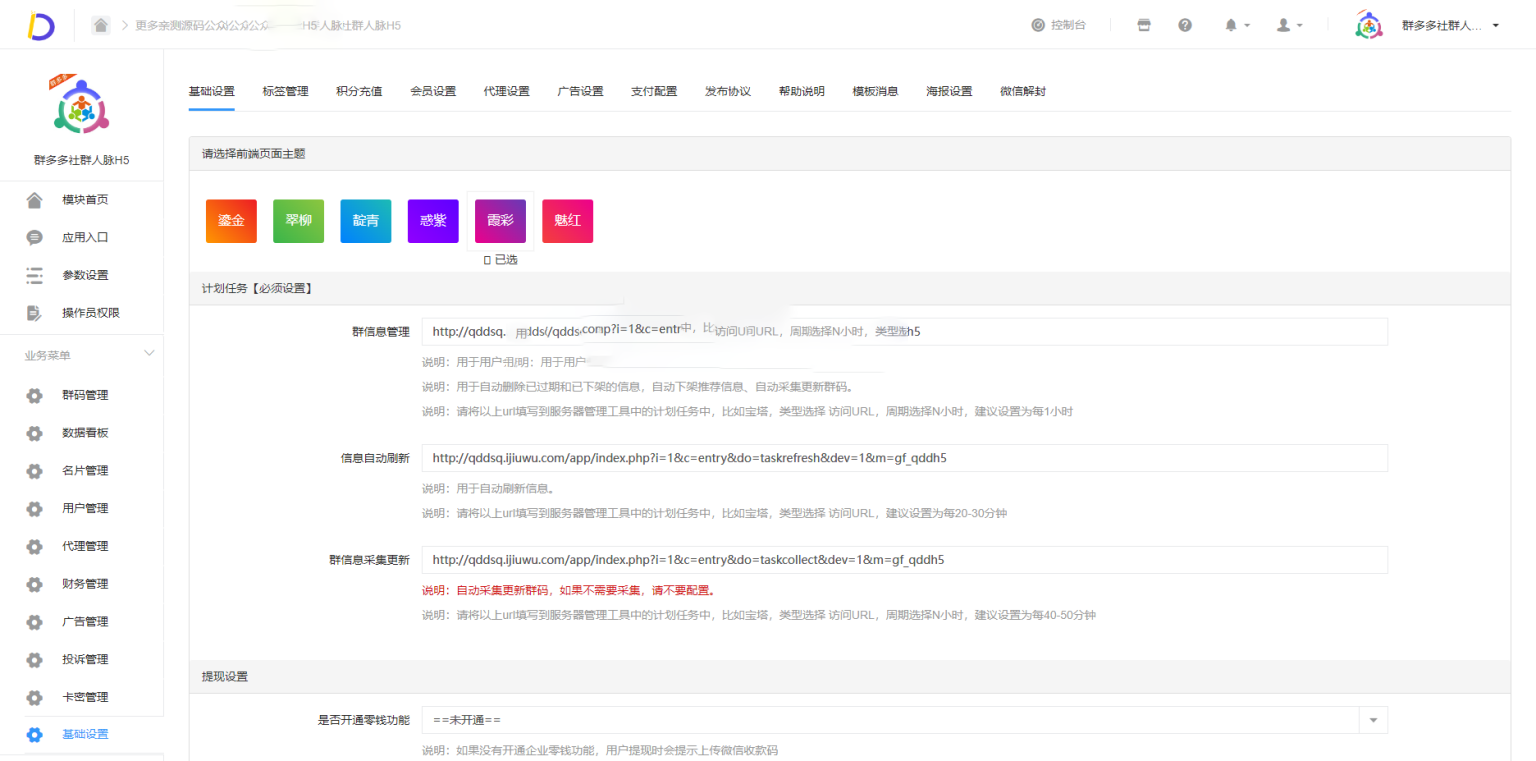Click the home icon in breadcrumb

click(101, 25)
